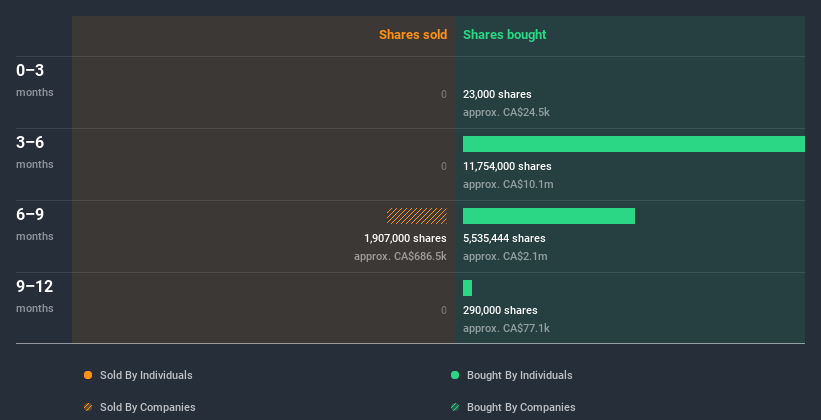Screen dimensions: 821x420
Task: Click the Shares sold column header
Action: (x=413, y=35)
